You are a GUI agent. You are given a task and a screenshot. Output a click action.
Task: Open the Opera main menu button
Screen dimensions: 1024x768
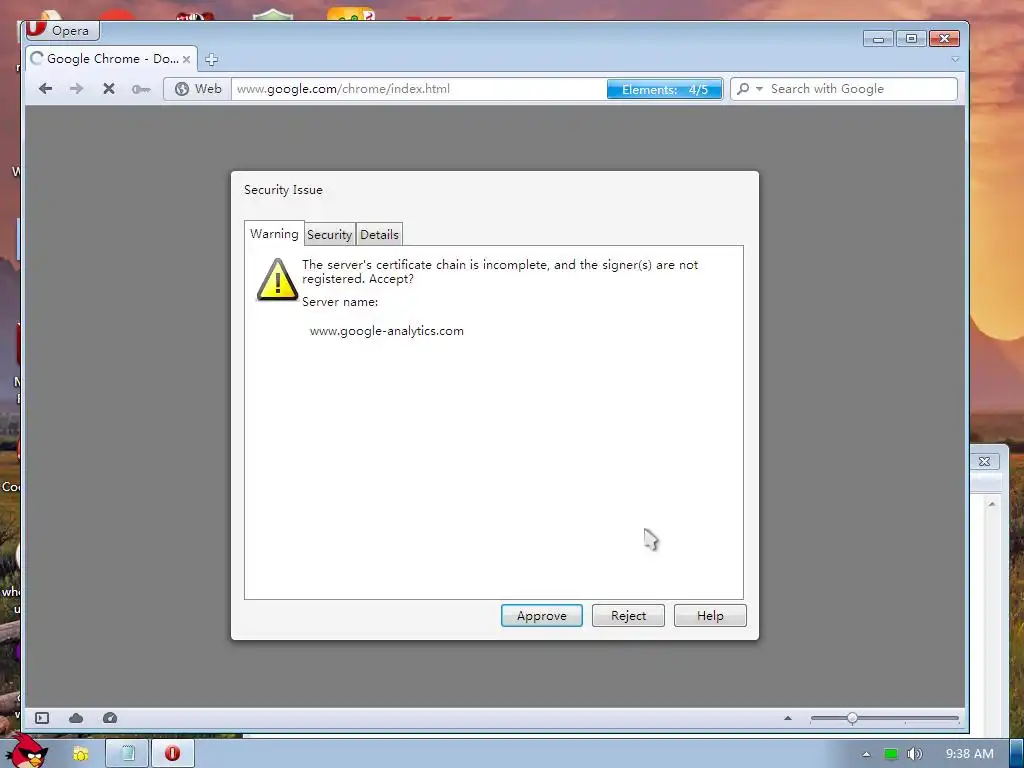[x=62, y=30]
